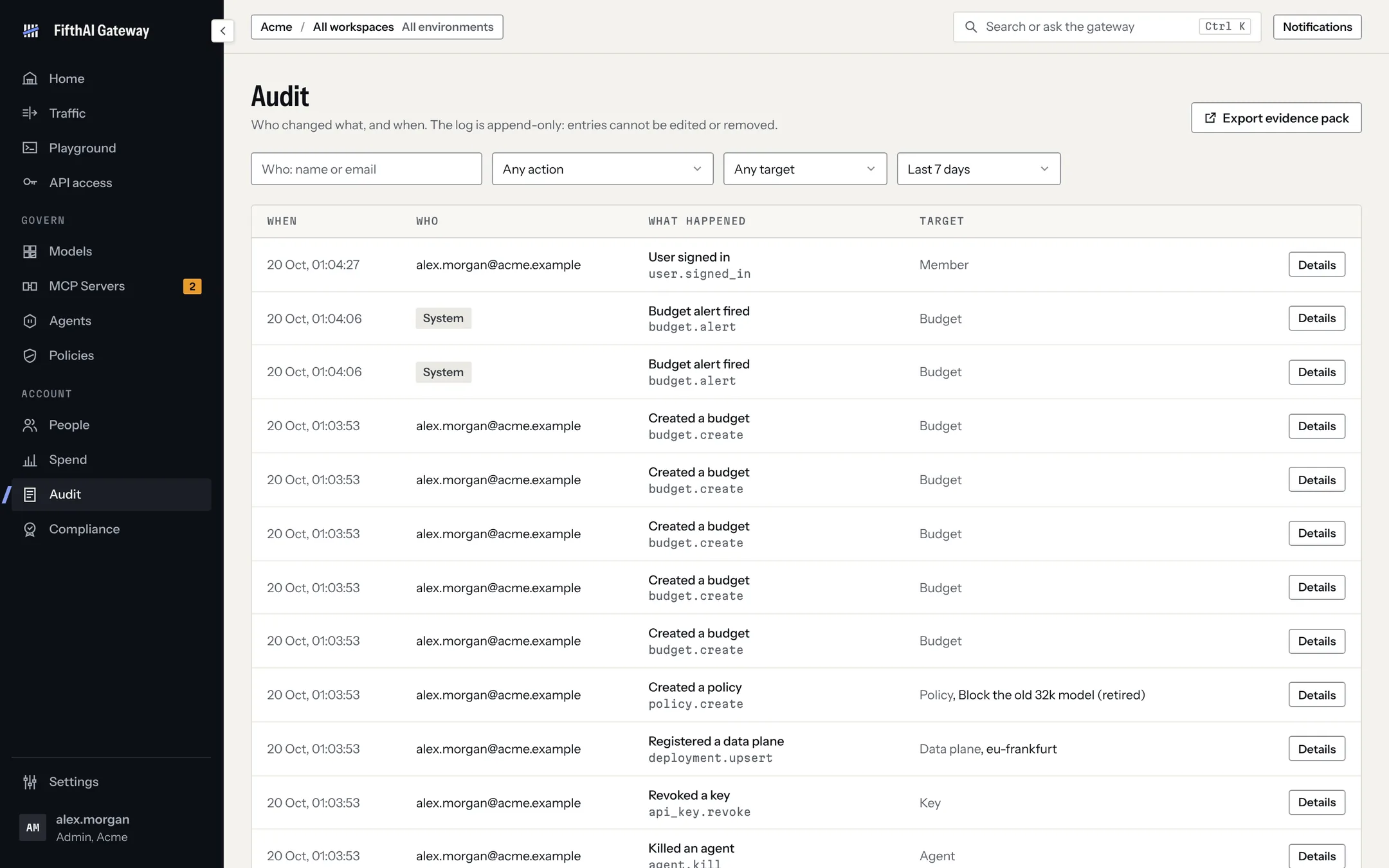The width and height of the screenshot is (1389, 868).
Task: Open Details for Created a policy row
Action: pos(1316,694)
